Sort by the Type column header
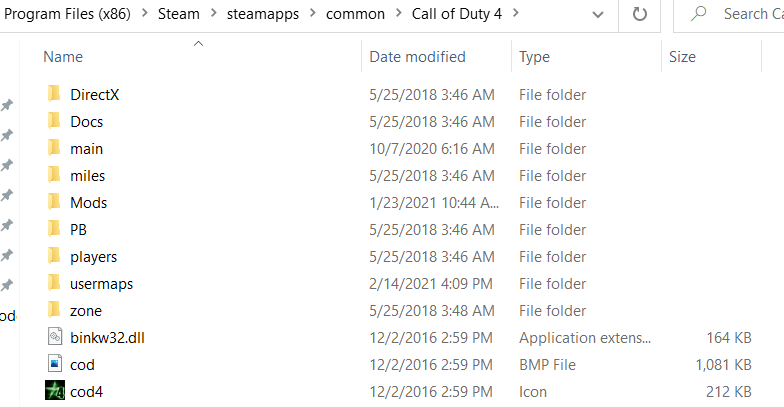 coord(534,57)
